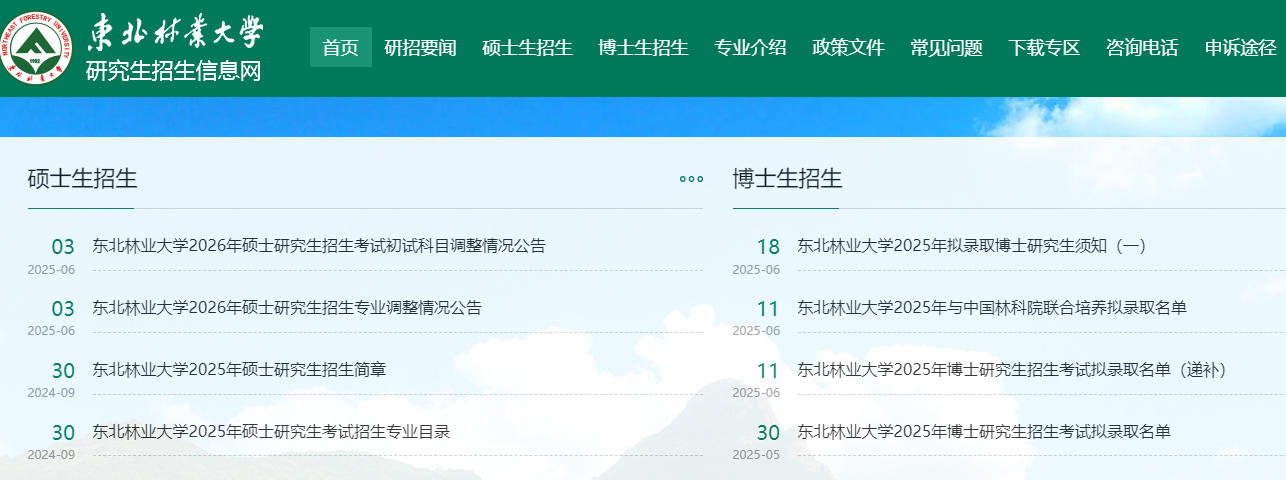Open the 常见问题 menu item
Image resolution: width=1286 pixels, height=480 pixels.
[946, 47]
